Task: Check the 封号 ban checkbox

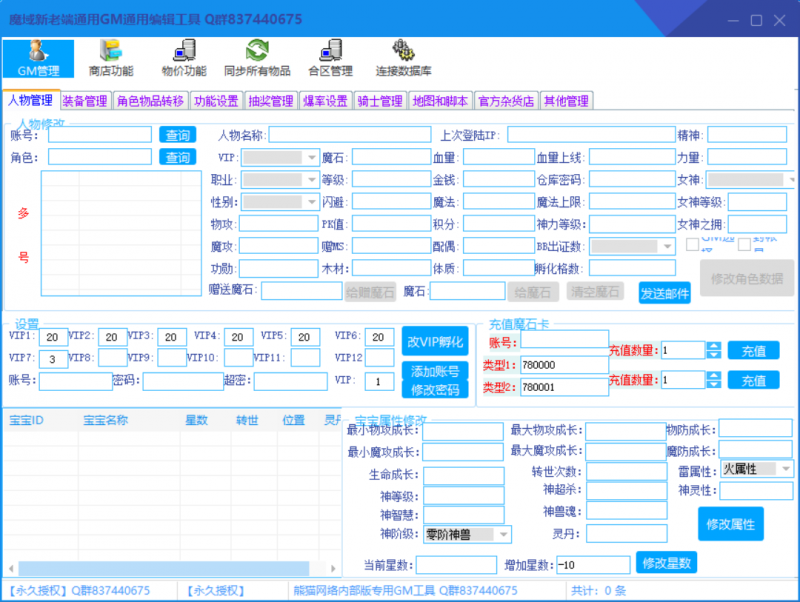Action: pyautogui.click(x=745, y=244)
